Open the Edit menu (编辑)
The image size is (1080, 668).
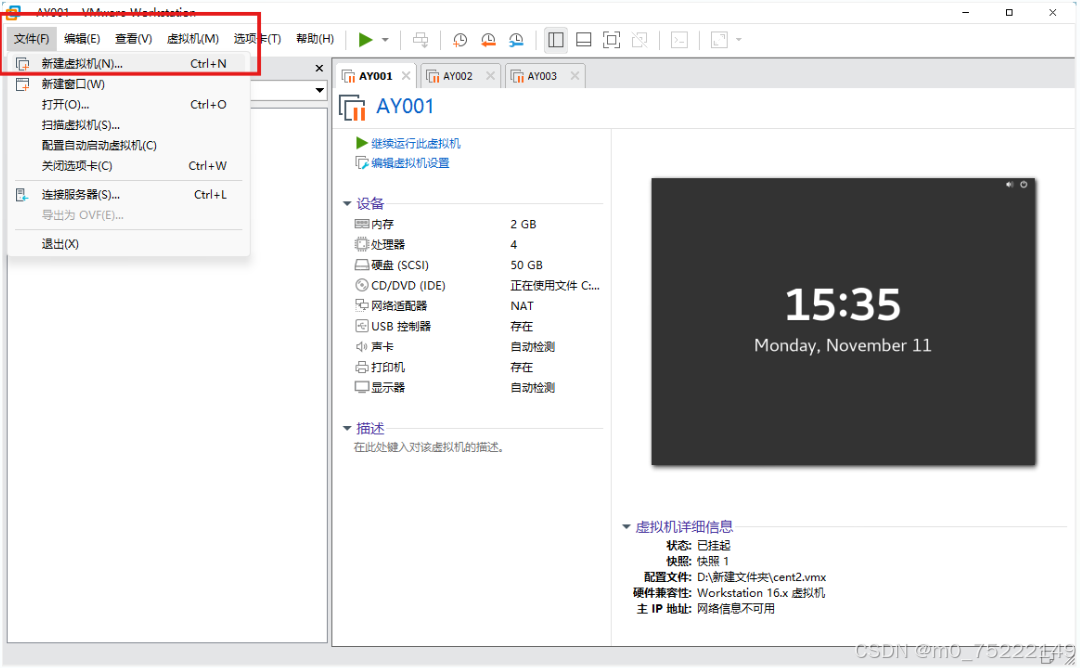pyautogui.click(x=82, y=39)
